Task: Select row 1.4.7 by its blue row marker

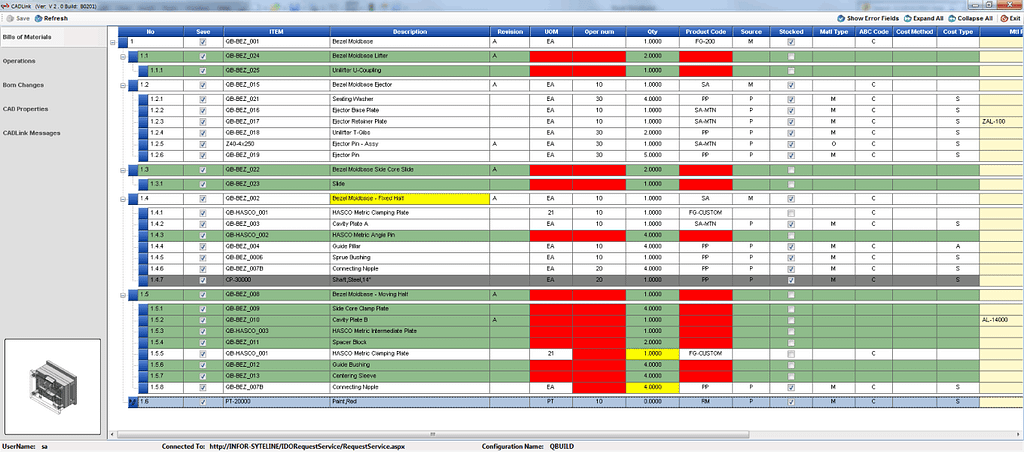Action: [x=143, y=280]
